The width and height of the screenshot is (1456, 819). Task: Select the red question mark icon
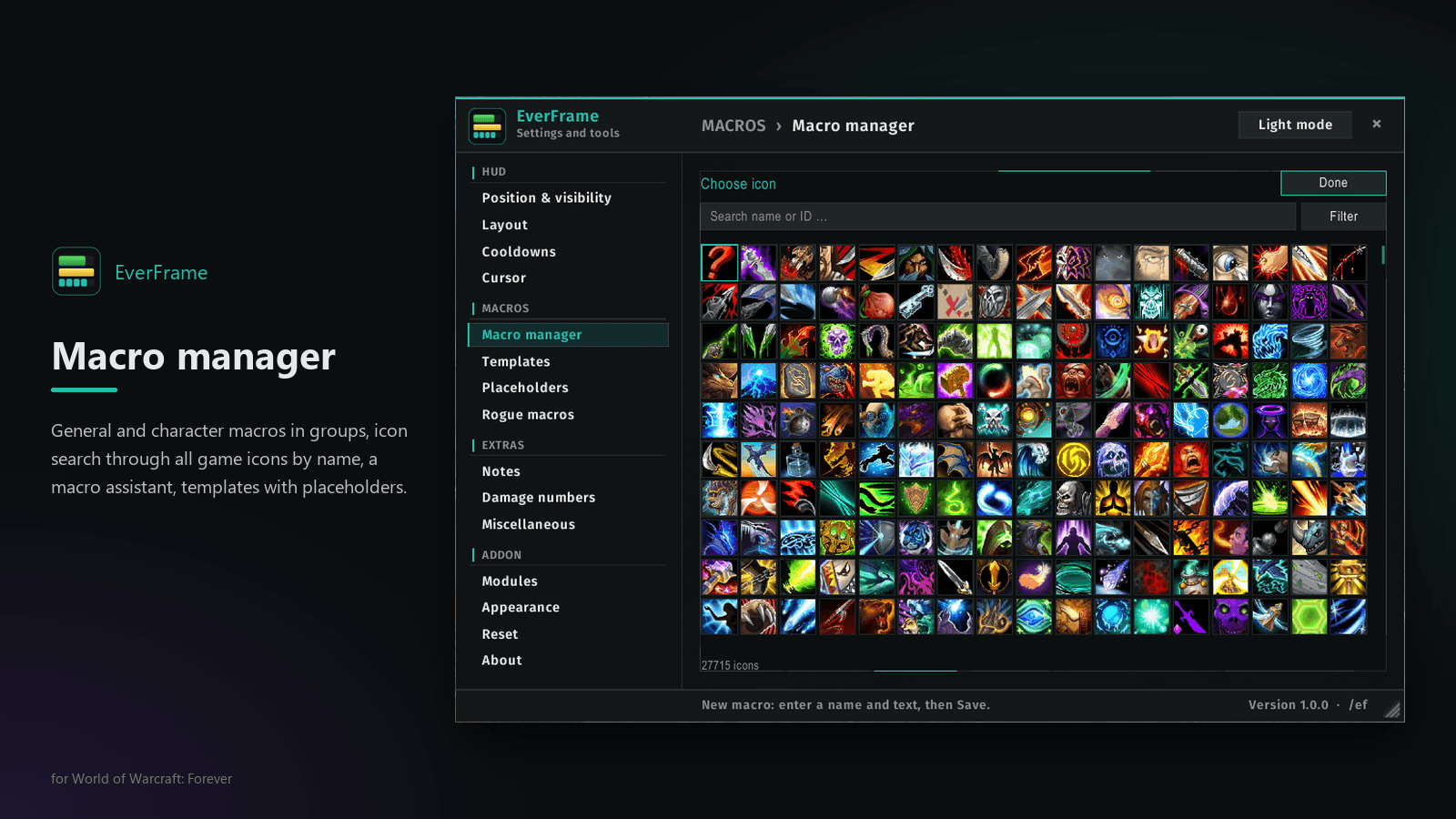[719, 262]
